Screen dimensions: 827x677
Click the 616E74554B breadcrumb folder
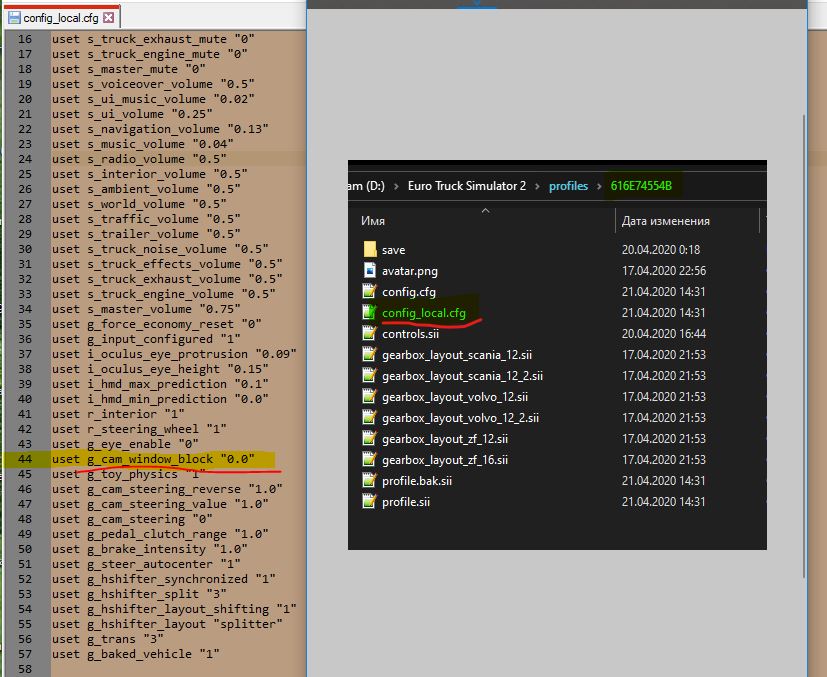[641, 186]
